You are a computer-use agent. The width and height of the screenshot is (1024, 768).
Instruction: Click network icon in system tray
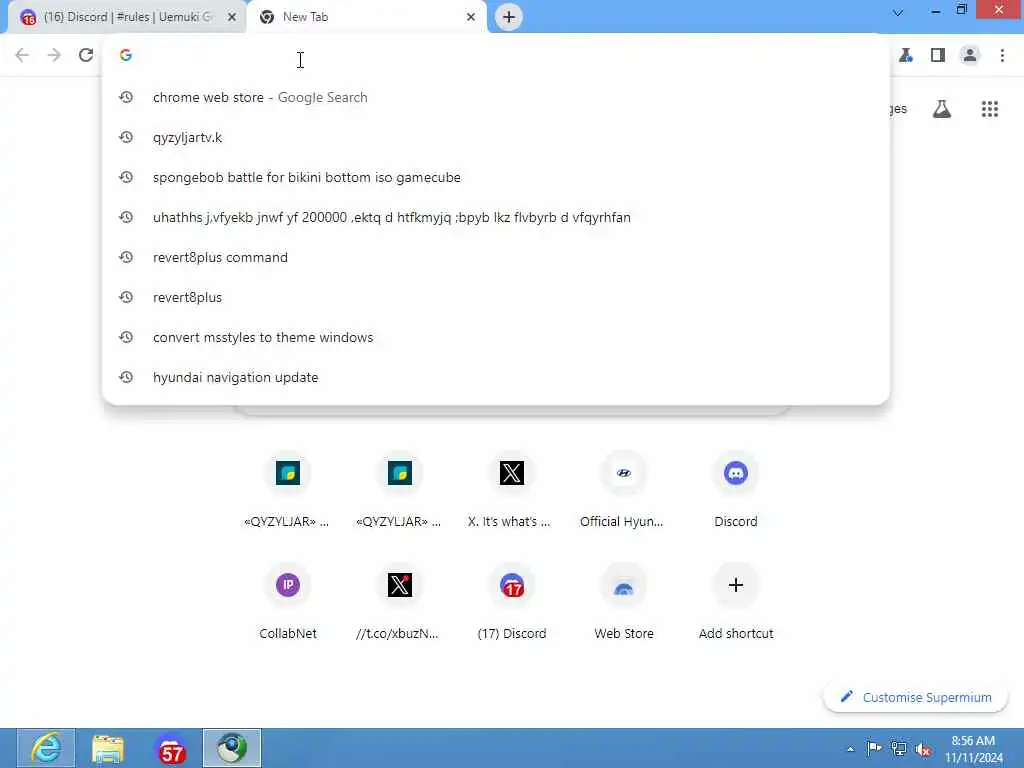click(899, 749)
